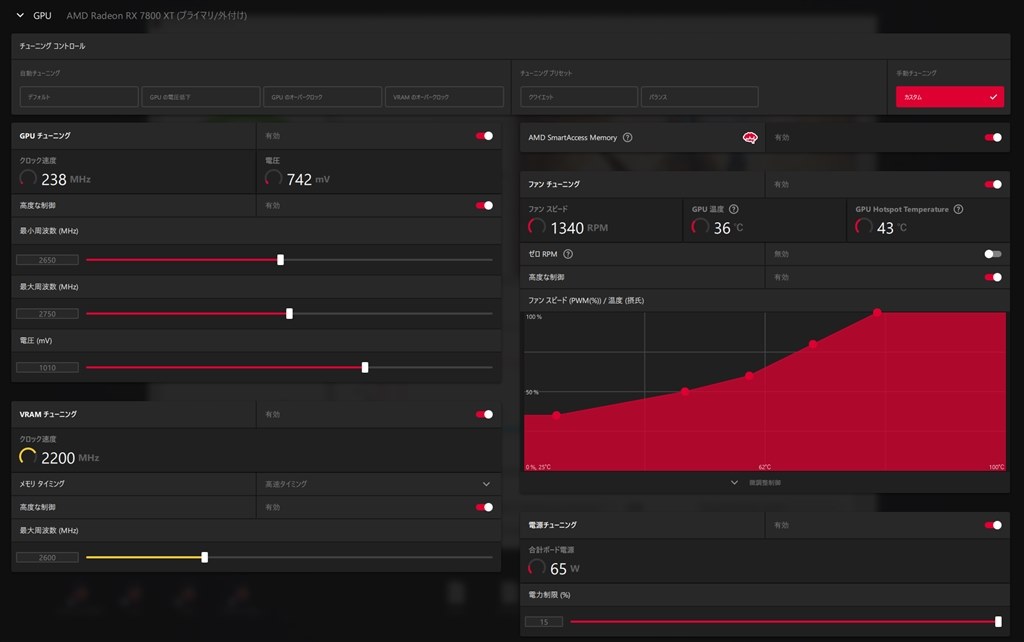The width and height of the screenshot is (1024, 642).
Task: Turn off the 電源チューニング toggle
Action: point(992,525)
